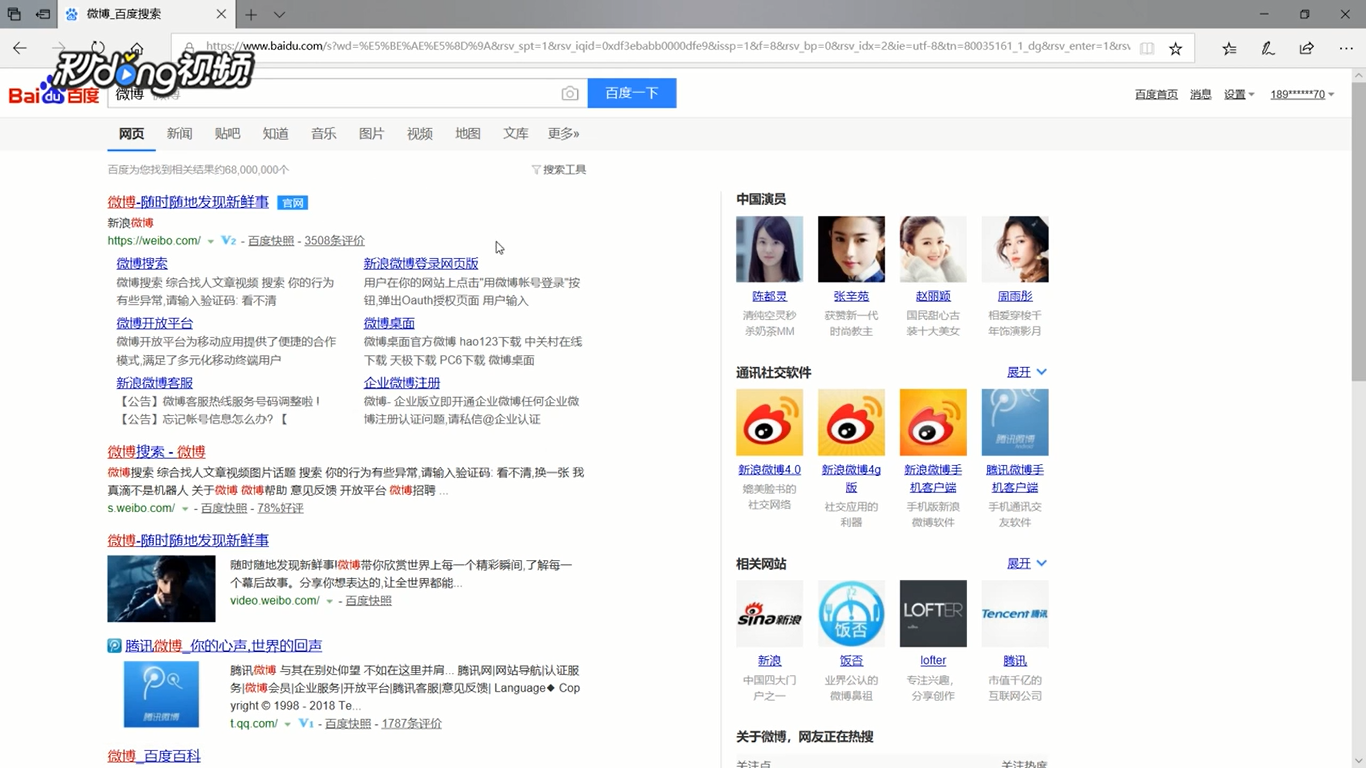Open 百度首页 link
This screenshot has height=768, width=1366.
pos(1156,94)
